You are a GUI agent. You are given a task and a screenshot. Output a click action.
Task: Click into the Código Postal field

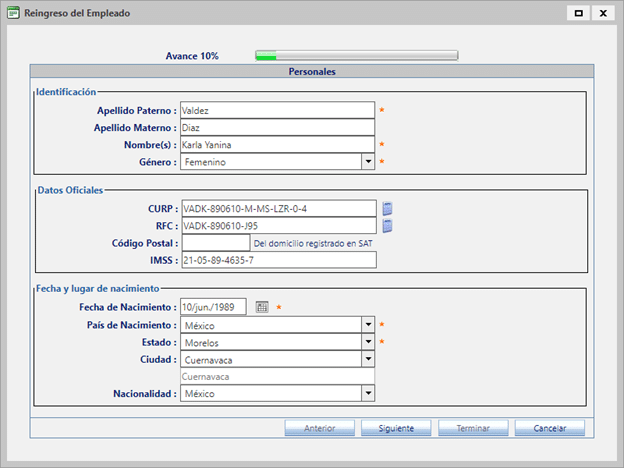215,243
